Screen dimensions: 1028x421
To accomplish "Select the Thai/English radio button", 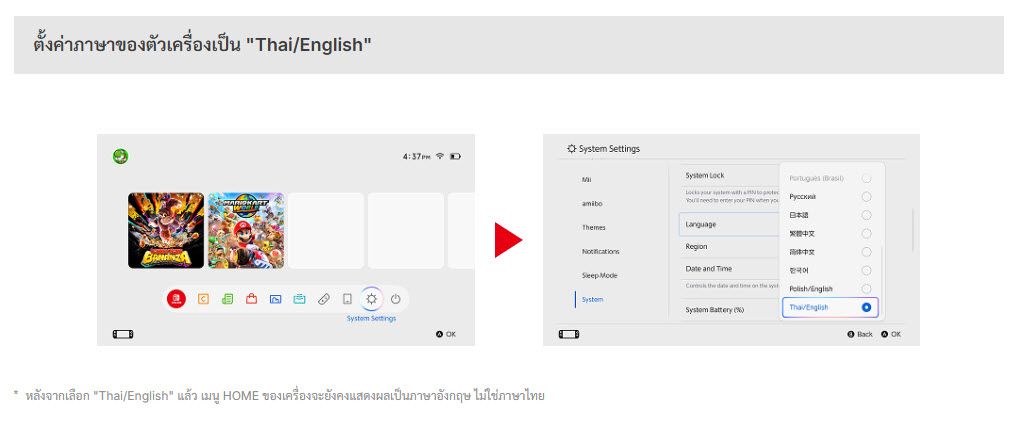I will (866, 307).
